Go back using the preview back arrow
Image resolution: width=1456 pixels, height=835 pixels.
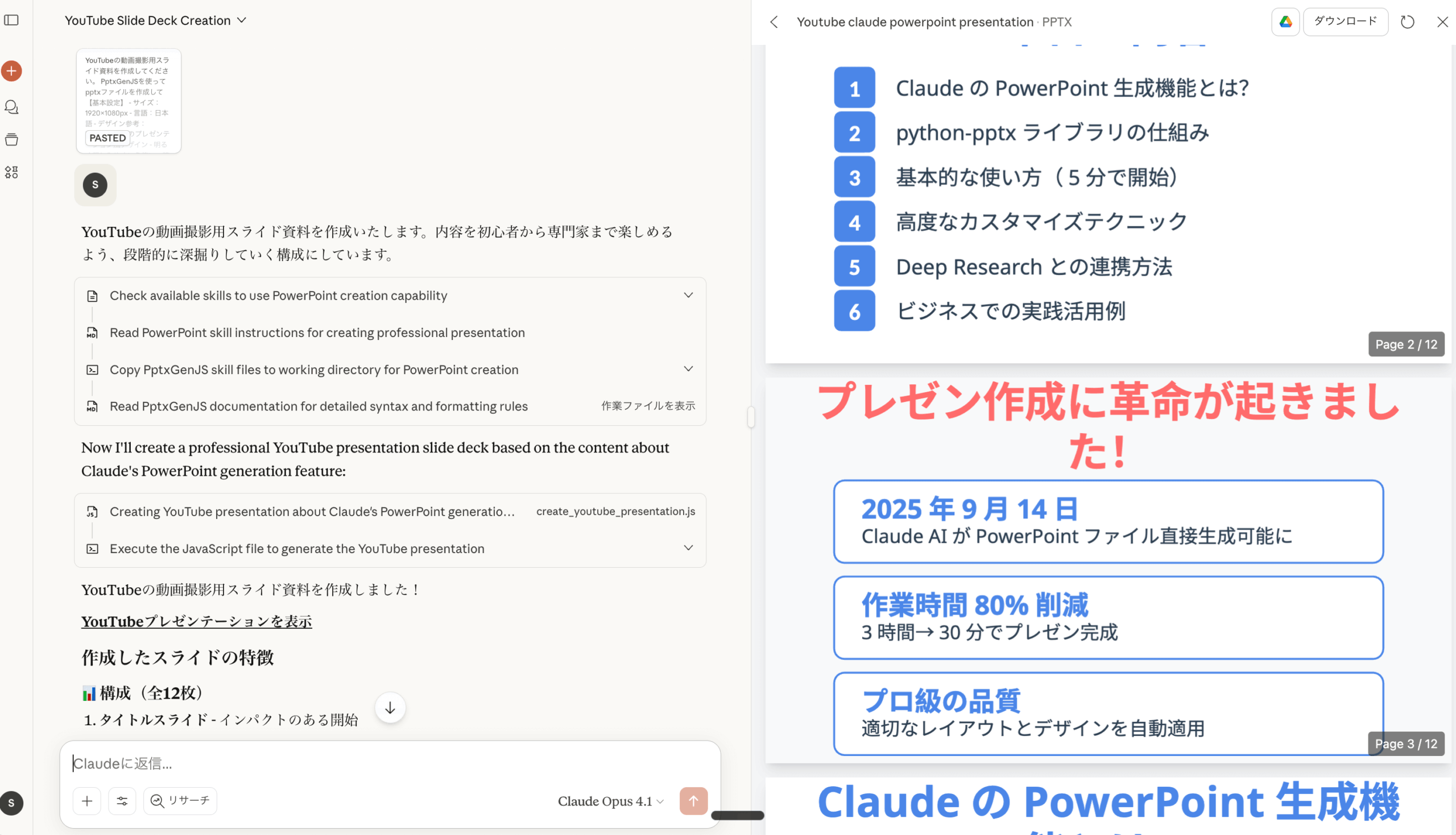774,22
